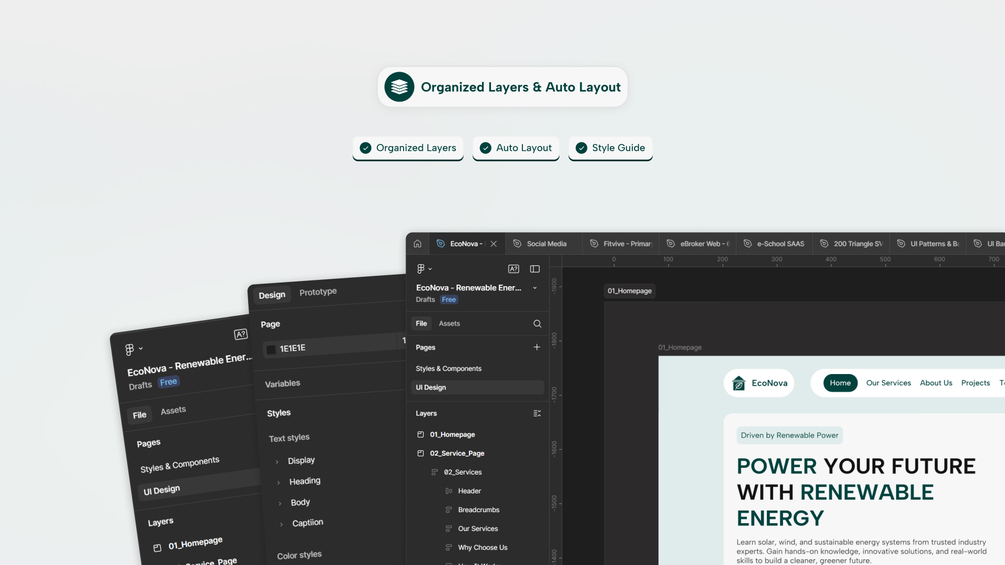The width and height of the screenshot is (1005, 565).
Task: Click the collapse-all-layers icon beside Layers heading
Action: coord(537,413)
